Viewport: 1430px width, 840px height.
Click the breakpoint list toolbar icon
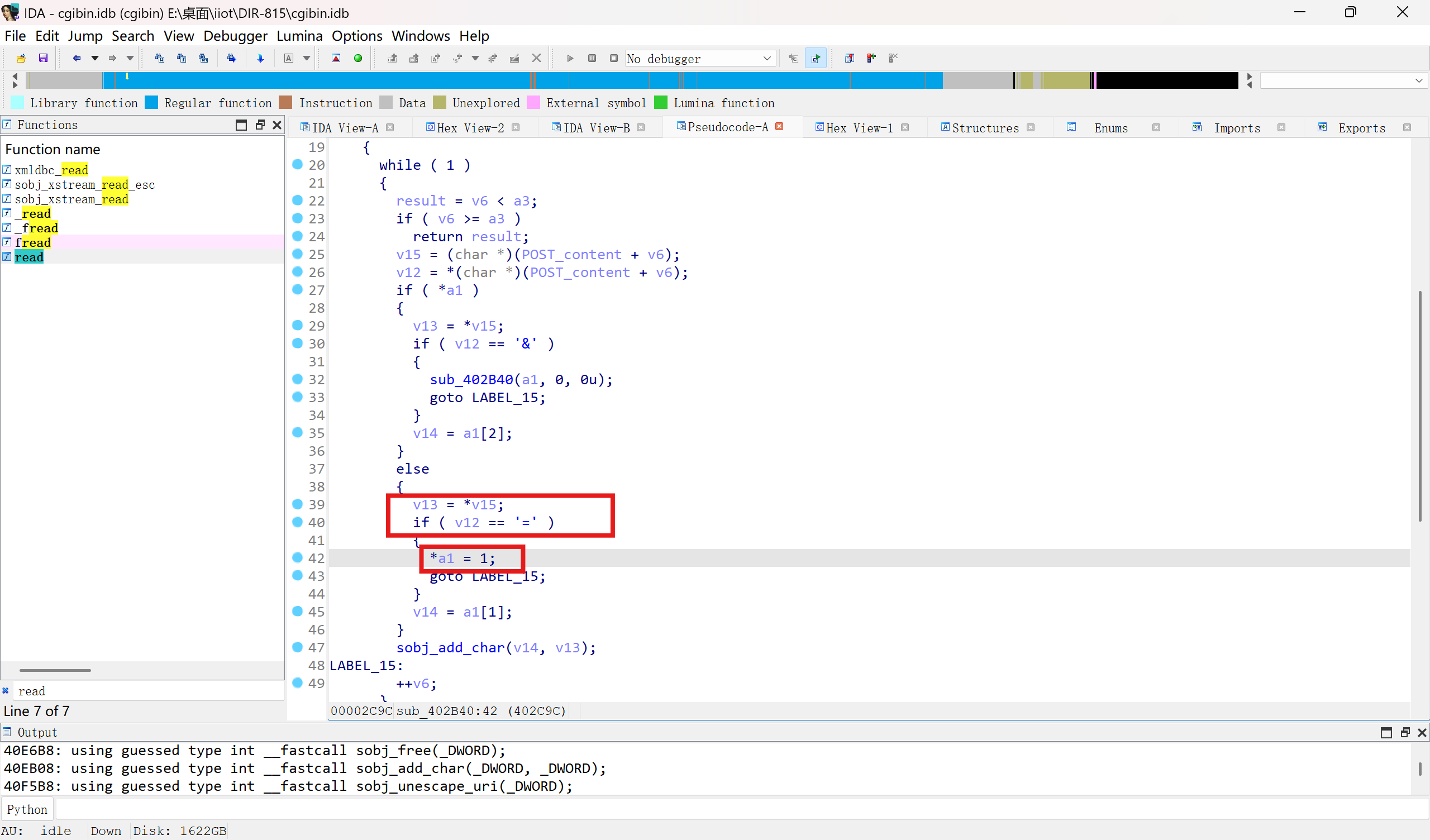click(x=850, y=58)
